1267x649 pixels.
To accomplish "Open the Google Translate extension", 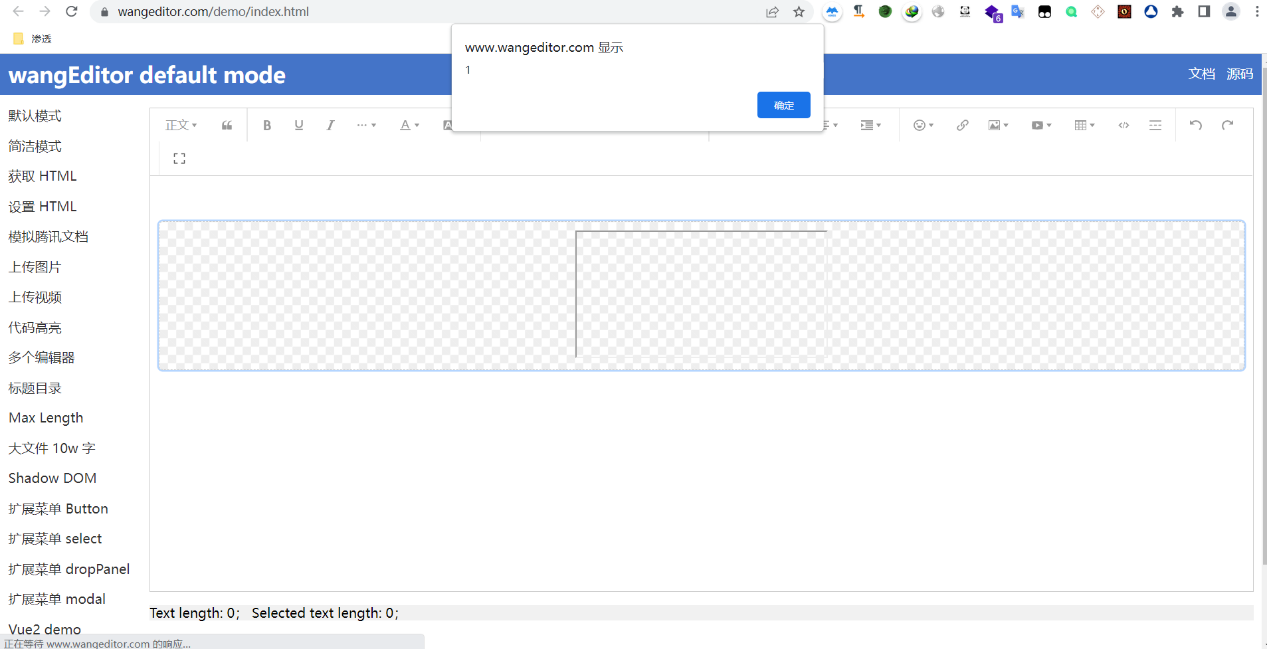I will 1018,12.
